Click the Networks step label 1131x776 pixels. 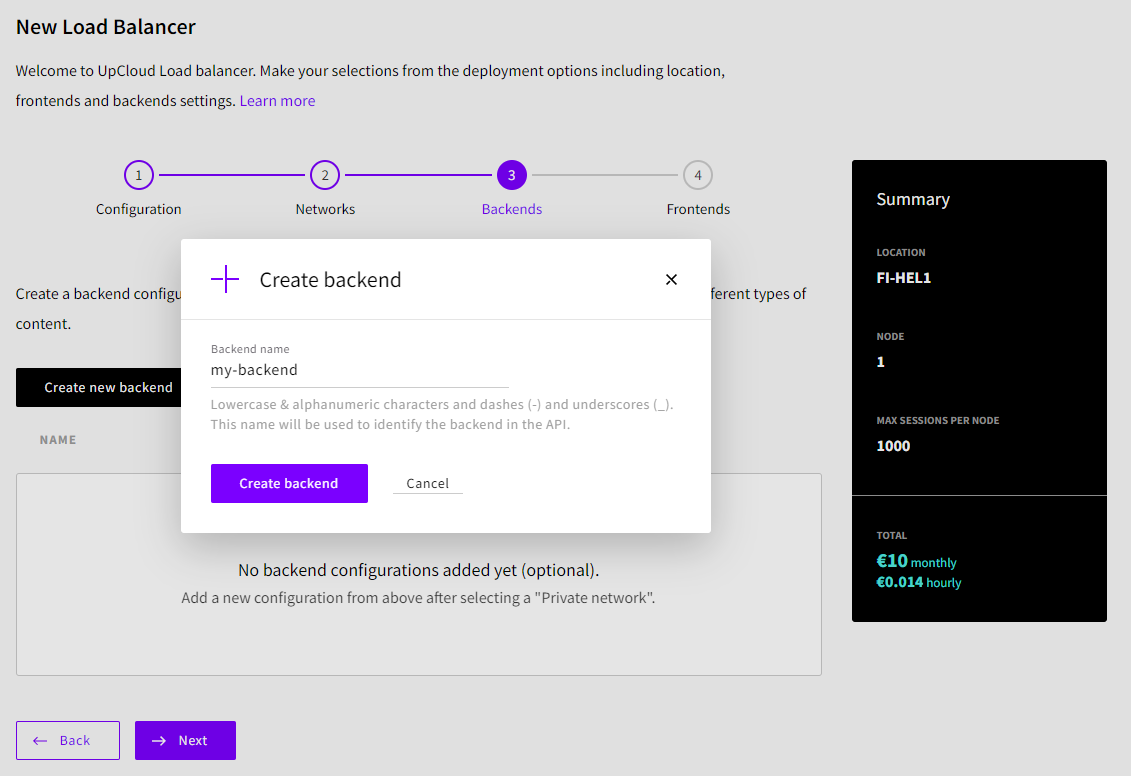pos(325,209)
